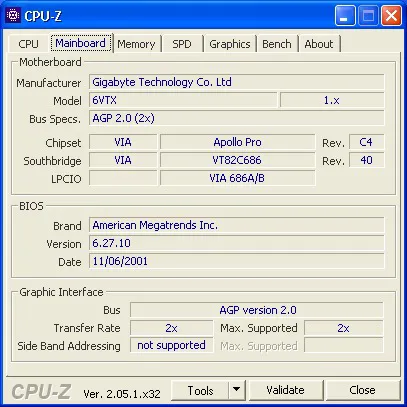Image resolution: width=407 pixels, height=407 pixels.
Task: Click the Tools button
Action: pos(200,390)
